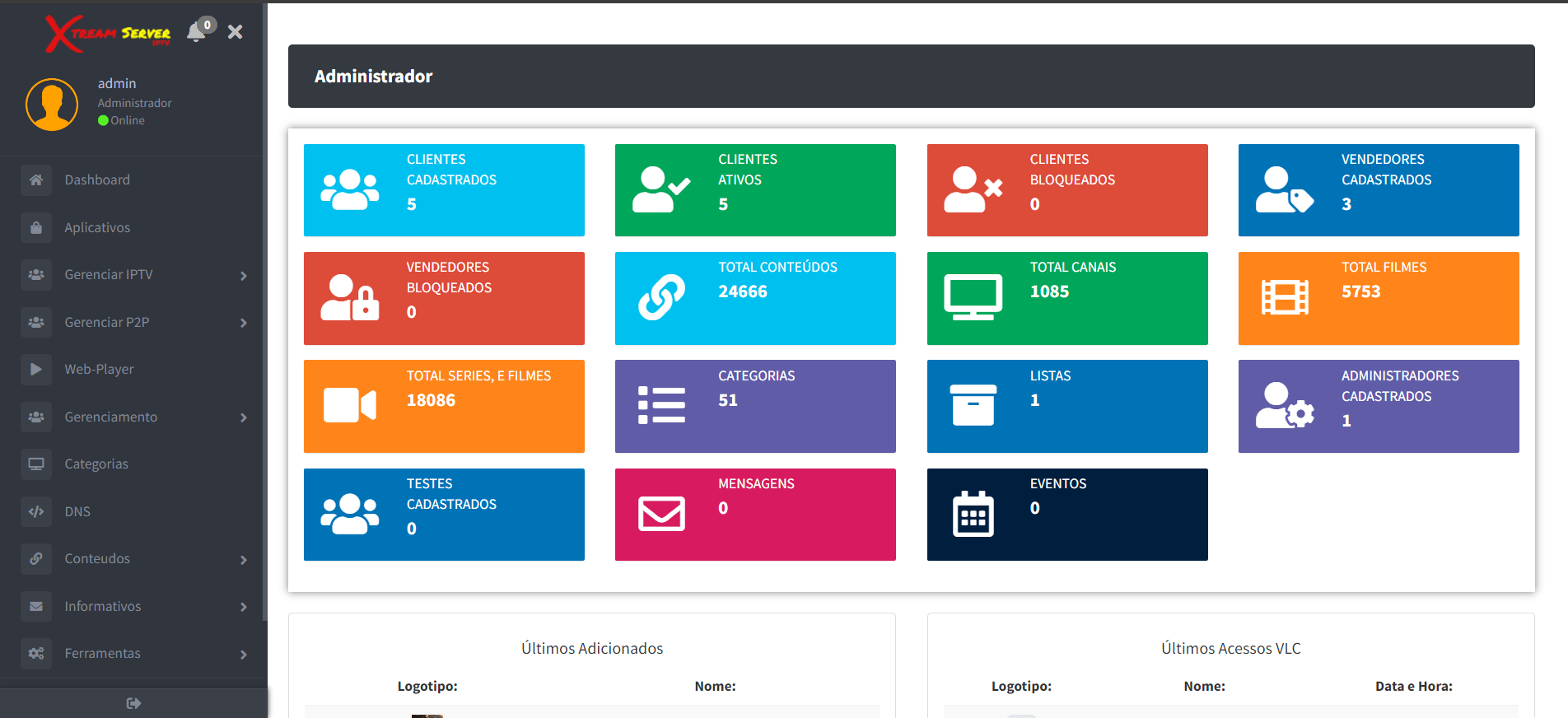This screenshot has height=718, width=1568.
Task: Close the sidebar with the X icon
Action: point(235,32)
